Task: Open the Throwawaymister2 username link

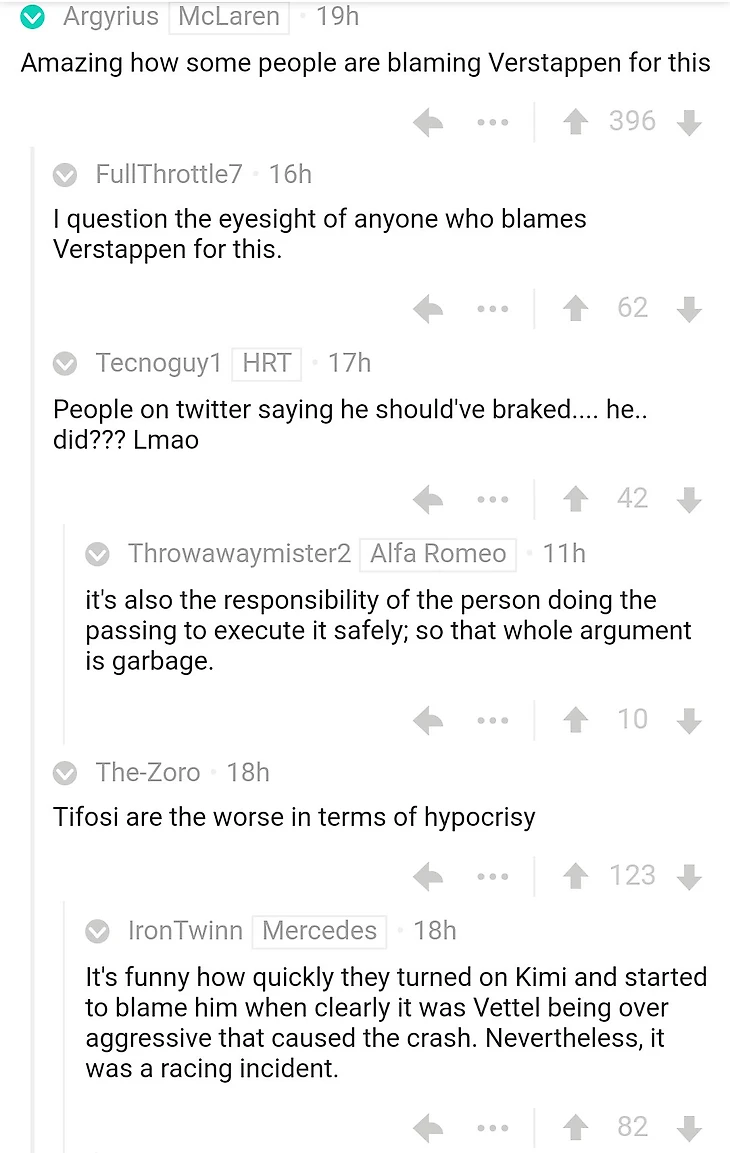Action: click(239, 553)
